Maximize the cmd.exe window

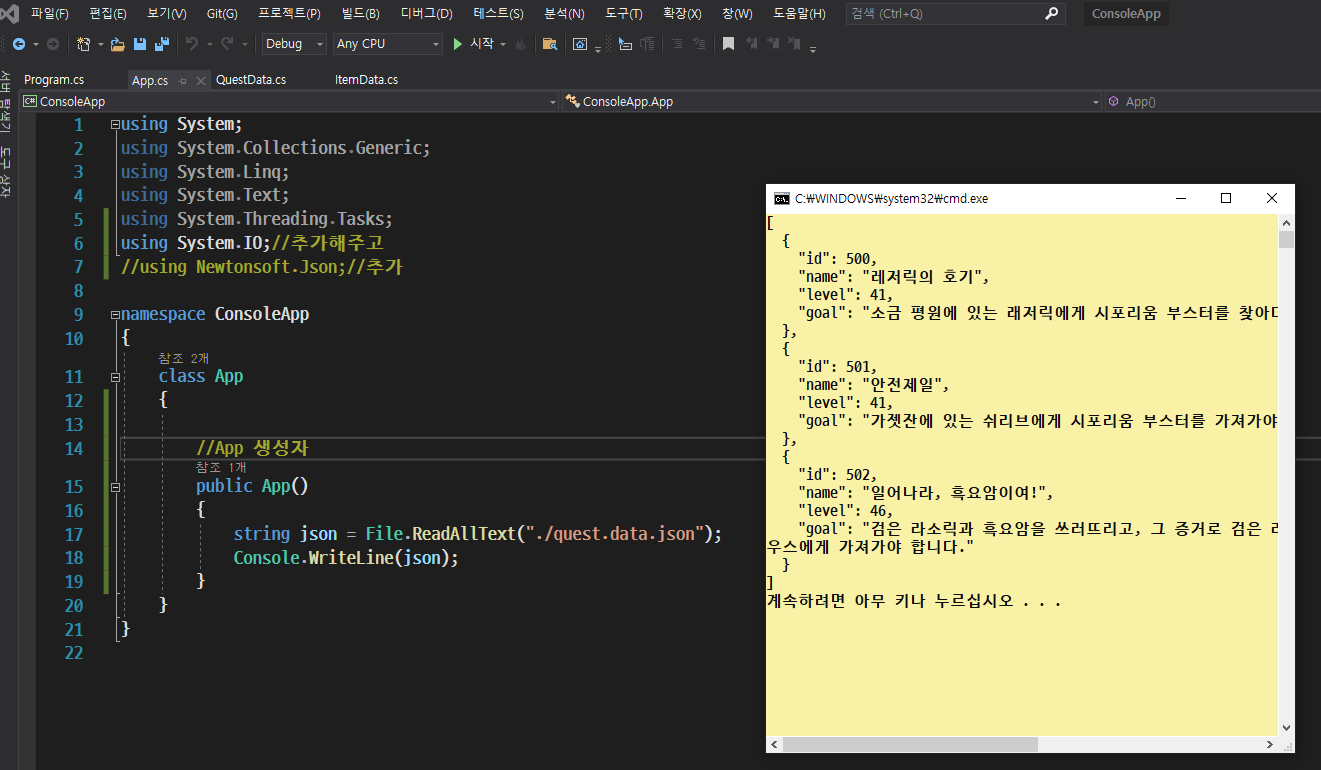tap(1226, 198)
